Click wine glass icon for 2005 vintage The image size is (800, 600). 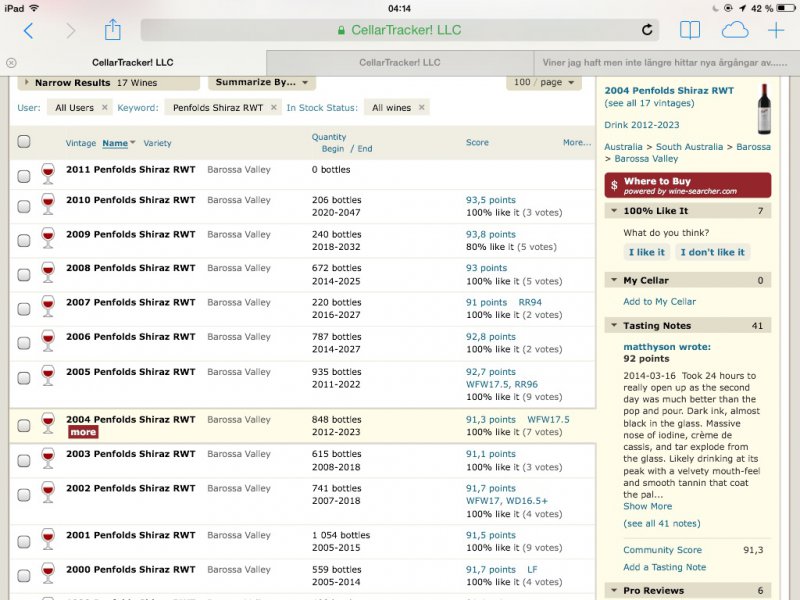point(48,376)
